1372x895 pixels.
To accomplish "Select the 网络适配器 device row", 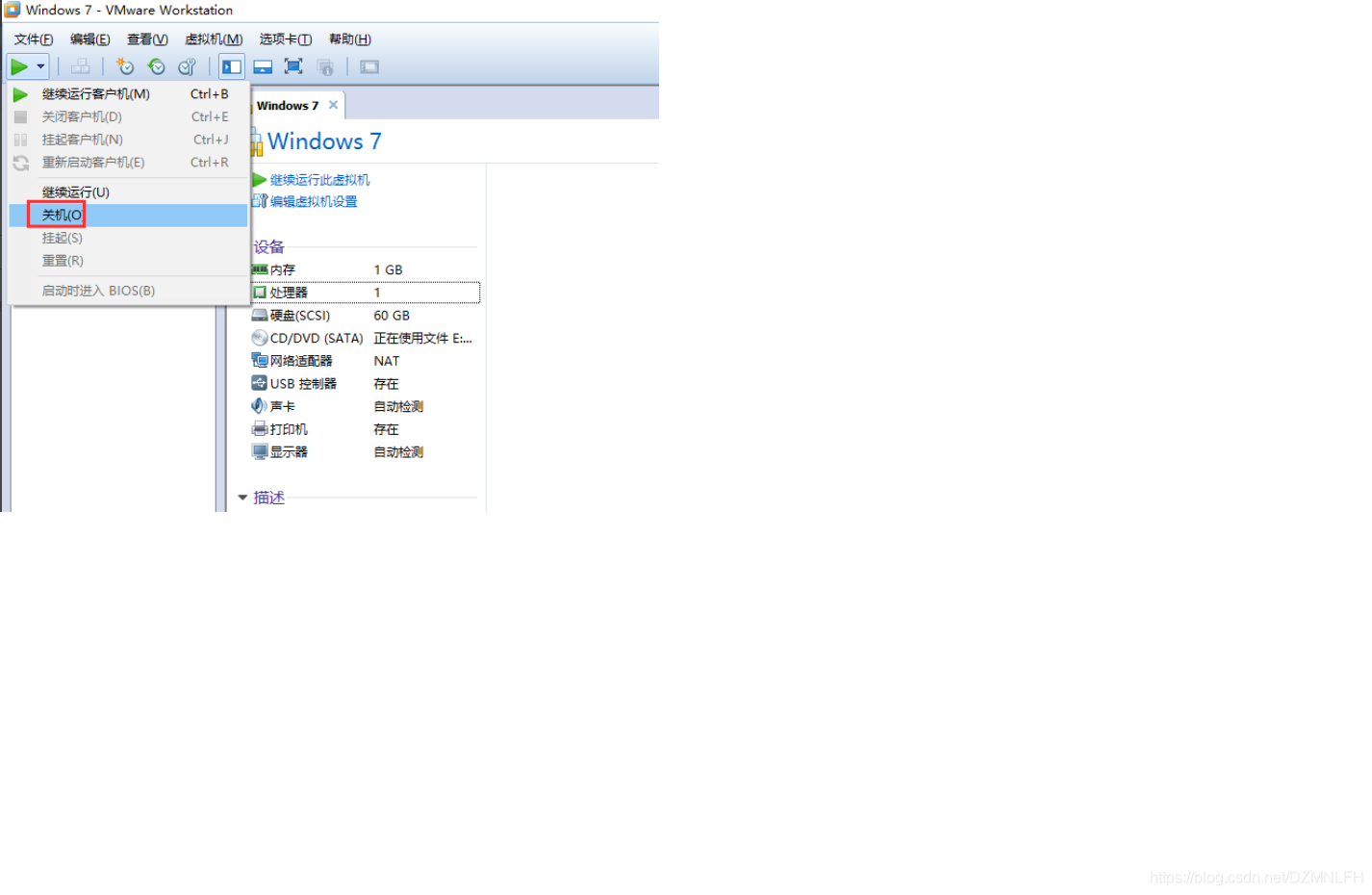I will (x=365, y=361).
